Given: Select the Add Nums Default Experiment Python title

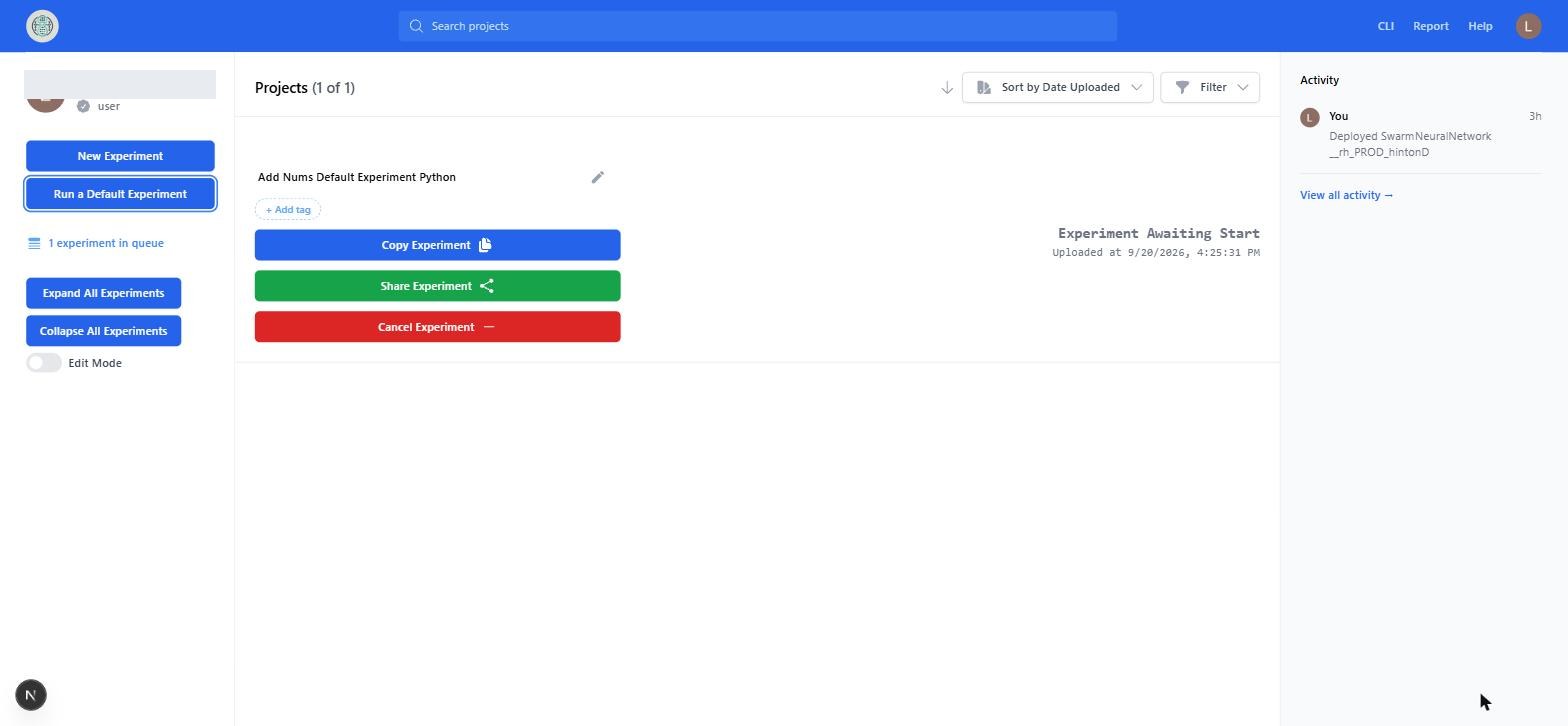Looking at the screenshot, I should [357, 177].
